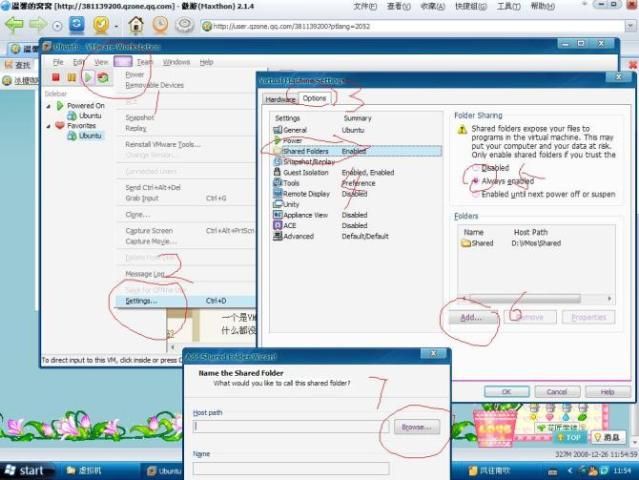
Task: Click the Host path input field
Action: coord(291,427)
